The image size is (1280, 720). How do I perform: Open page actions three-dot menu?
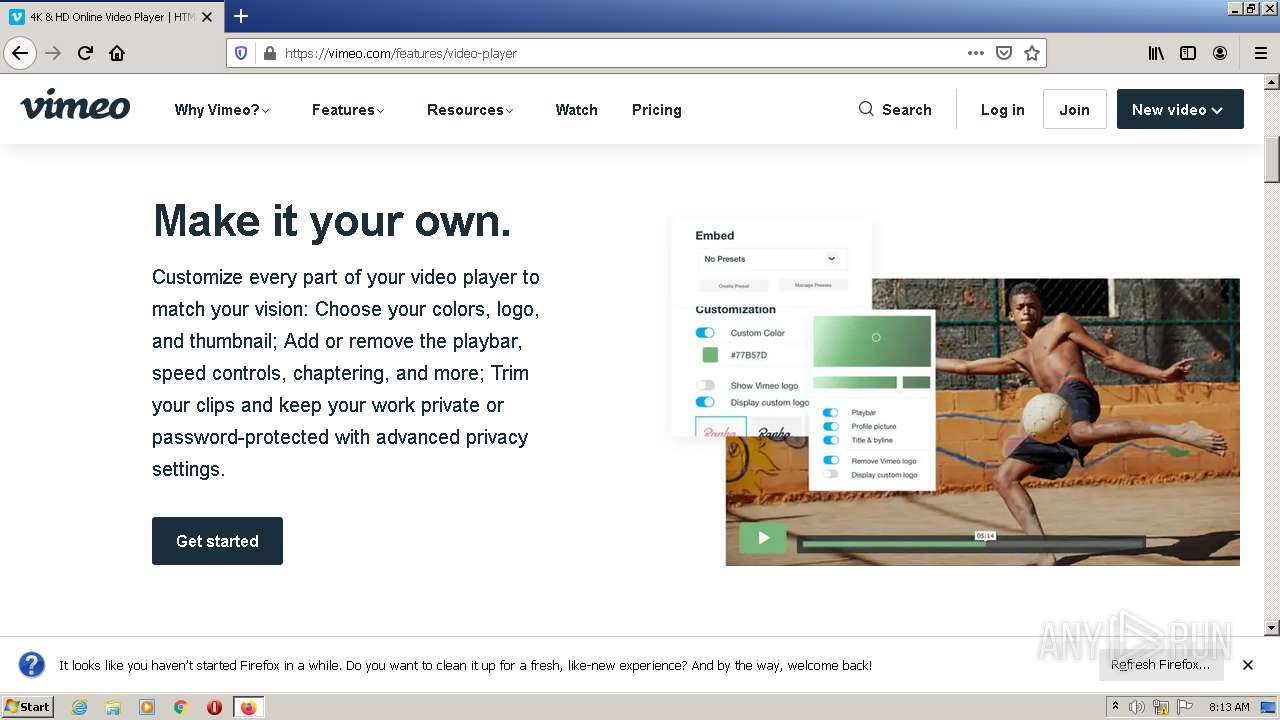(x=976, y=53)
